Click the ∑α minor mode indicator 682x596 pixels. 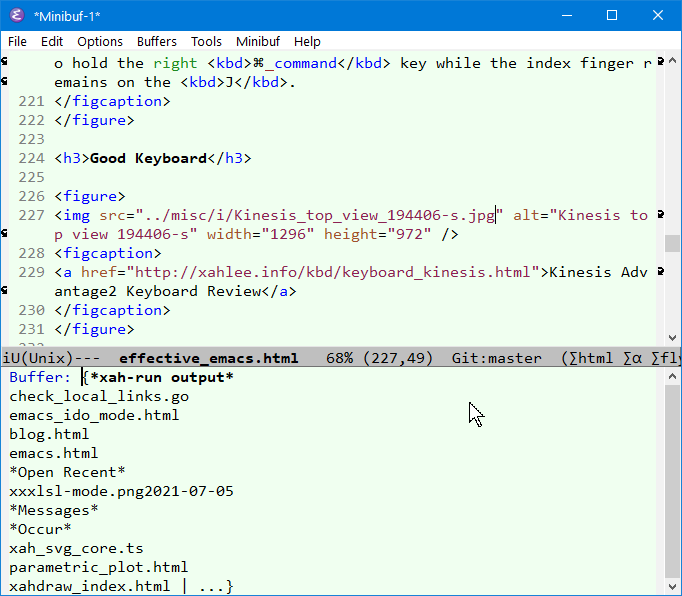632,358
